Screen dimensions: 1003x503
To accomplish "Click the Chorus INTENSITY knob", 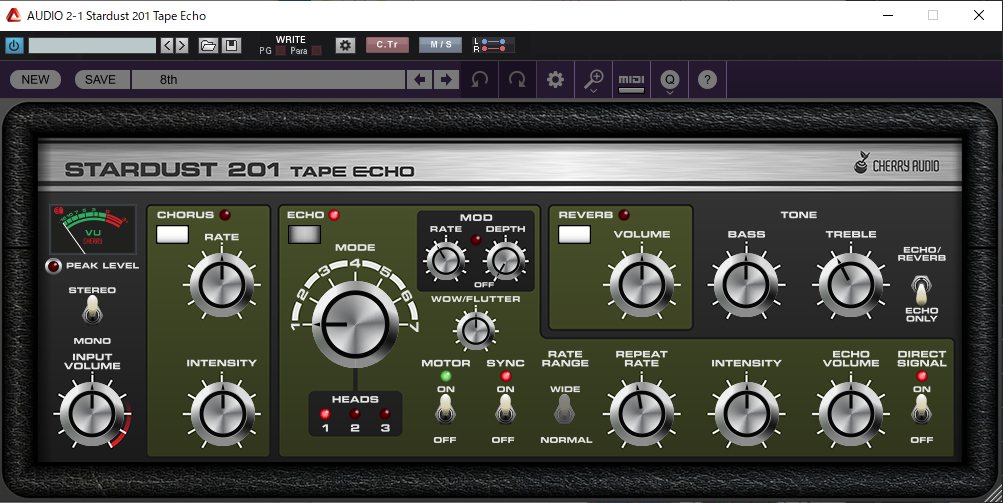I will tap(221, 413).
